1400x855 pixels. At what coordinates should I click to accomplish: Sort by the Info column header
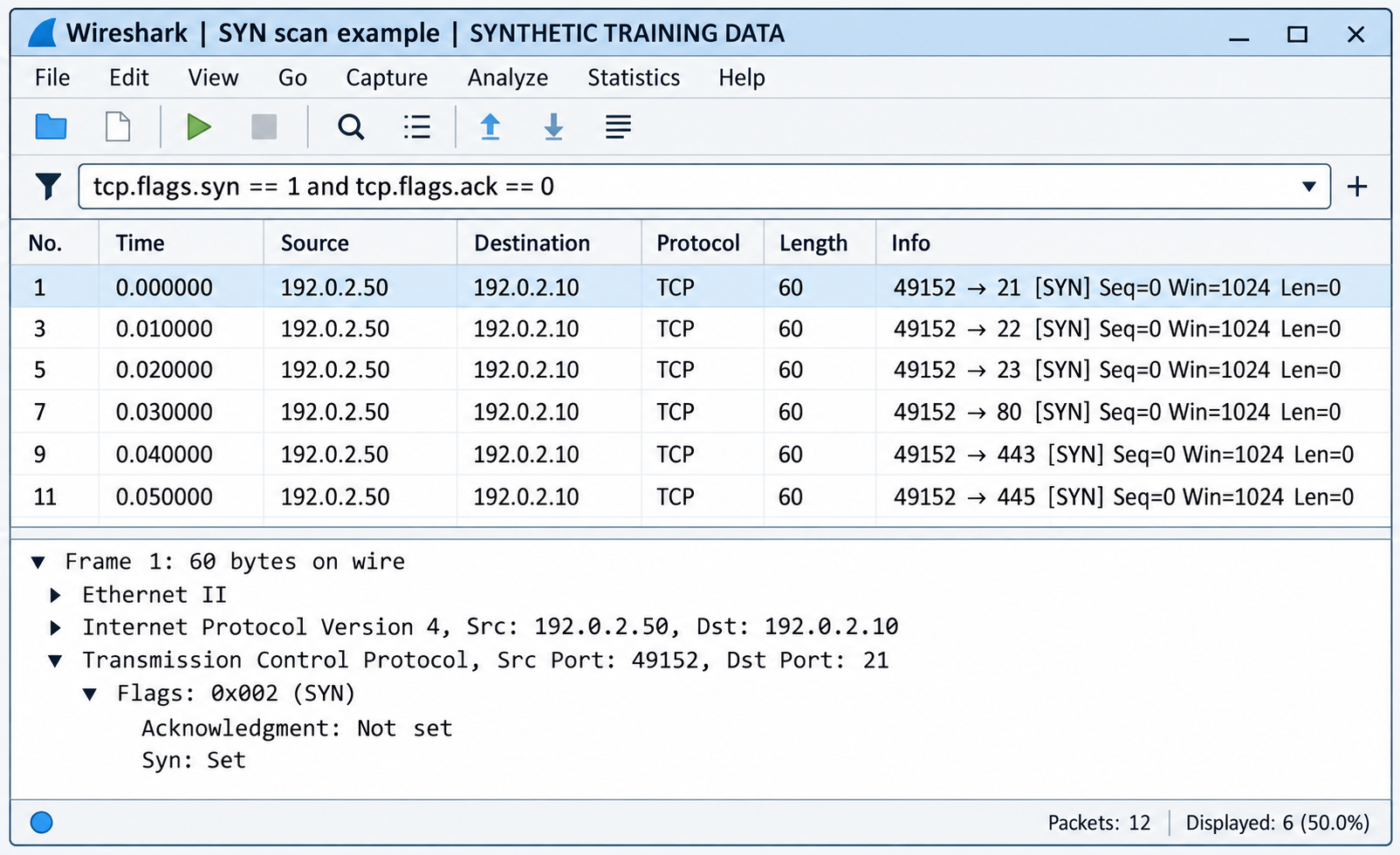(1133, 243)
